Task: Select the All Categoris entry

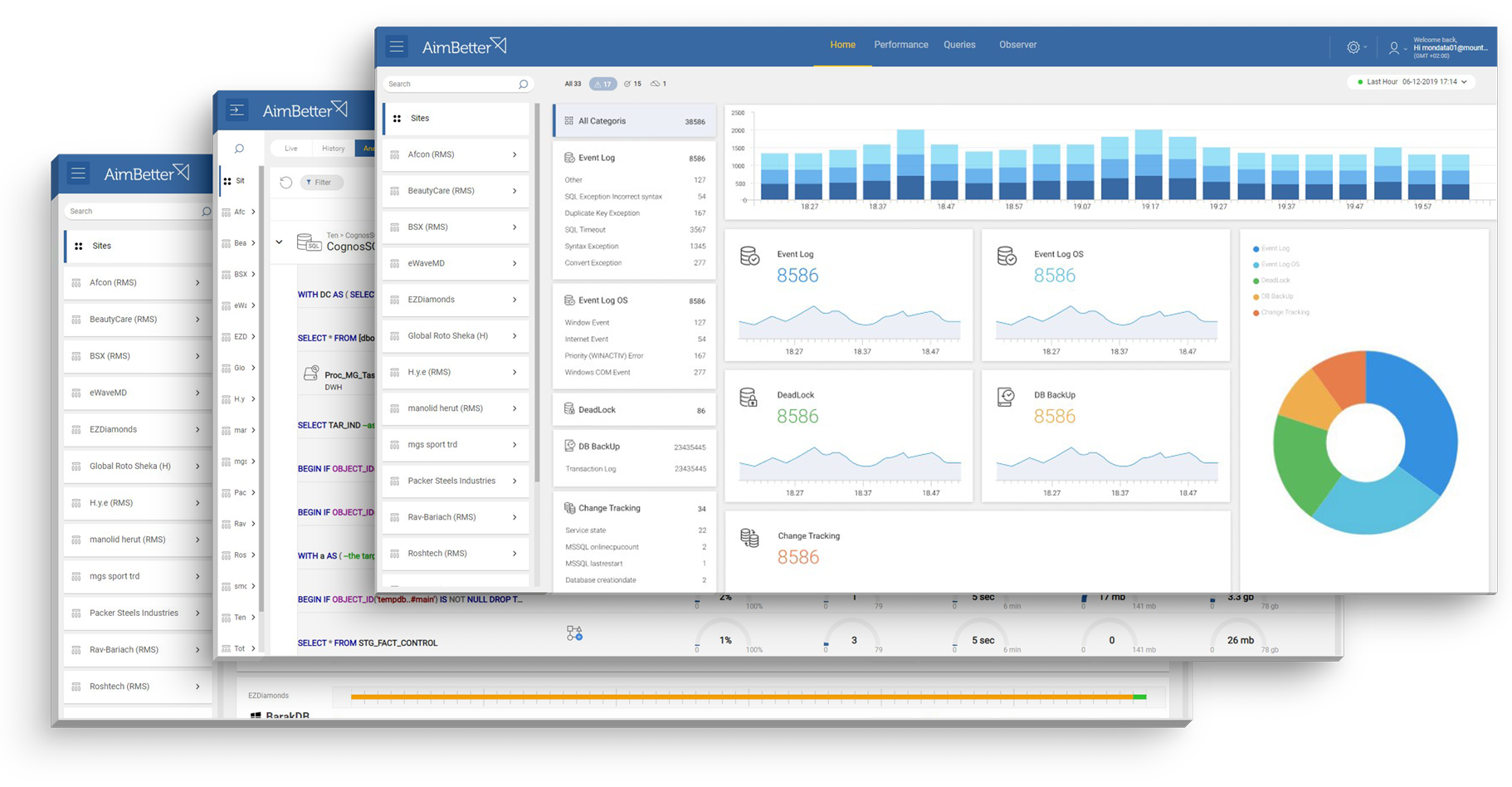Action: tap(633, 120)
